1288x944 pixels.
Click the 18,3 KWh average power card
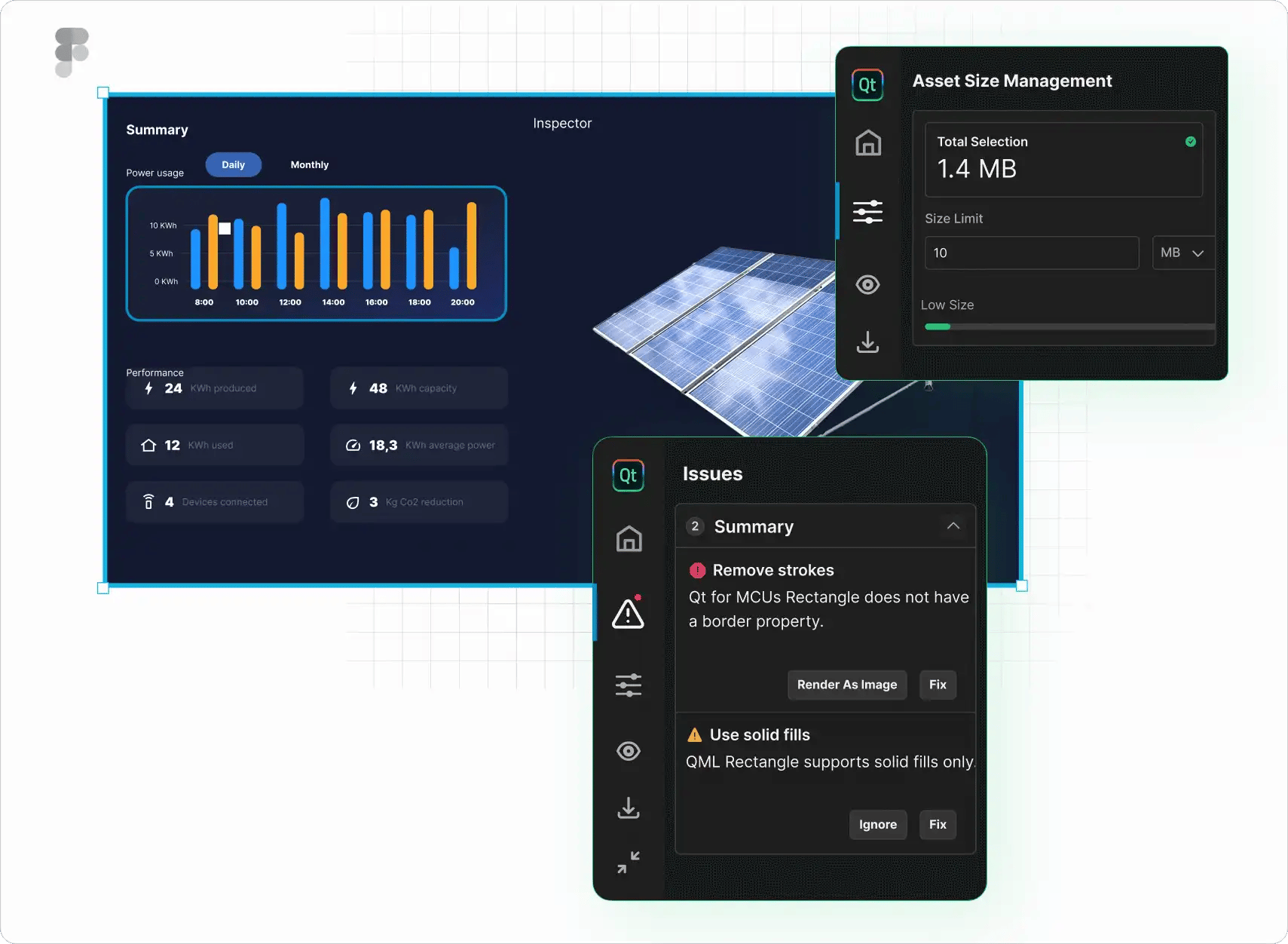click(x=419, y=445)
